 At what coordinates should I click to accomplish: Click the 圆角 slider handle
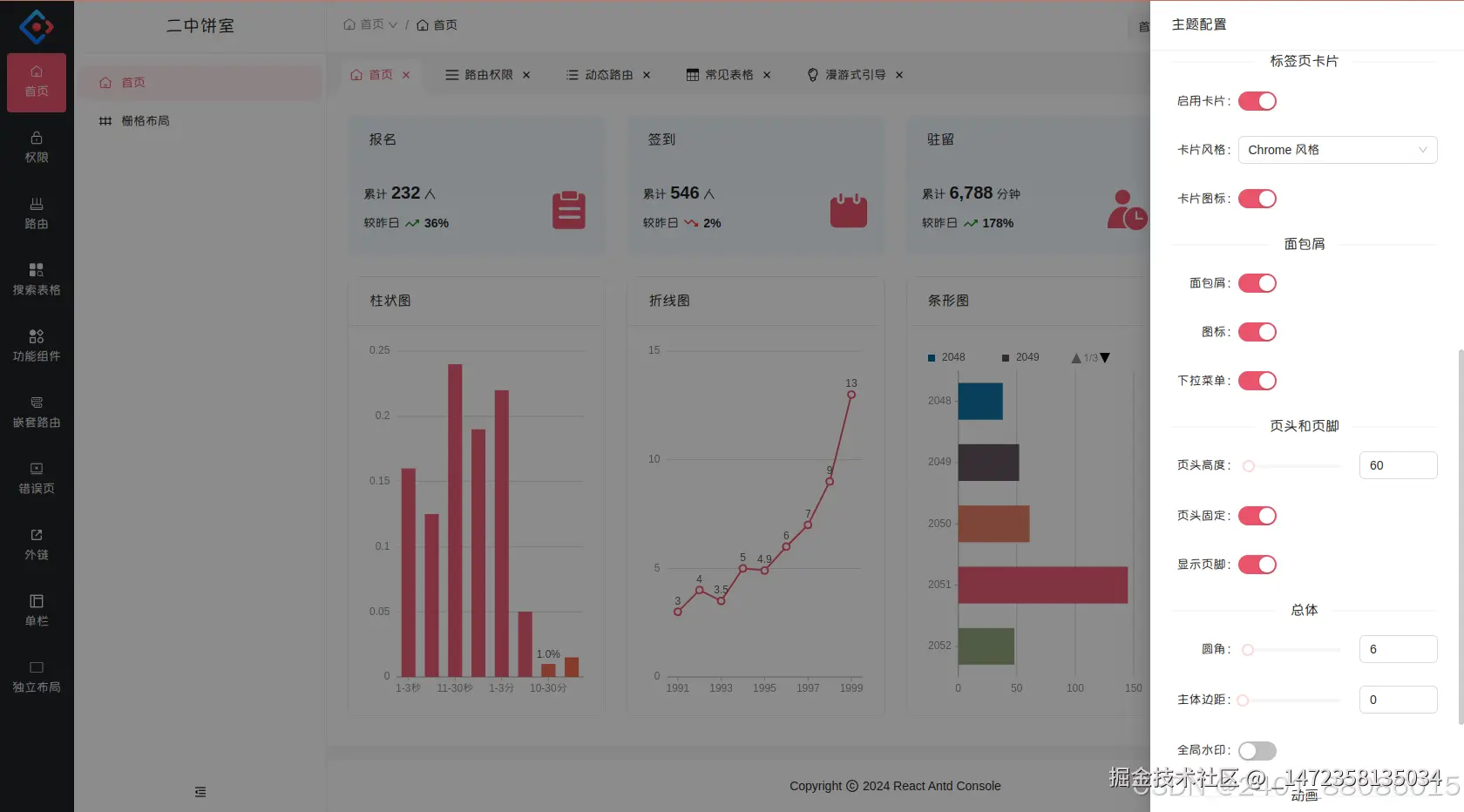pyautogui.click(x=1248, y=650)
